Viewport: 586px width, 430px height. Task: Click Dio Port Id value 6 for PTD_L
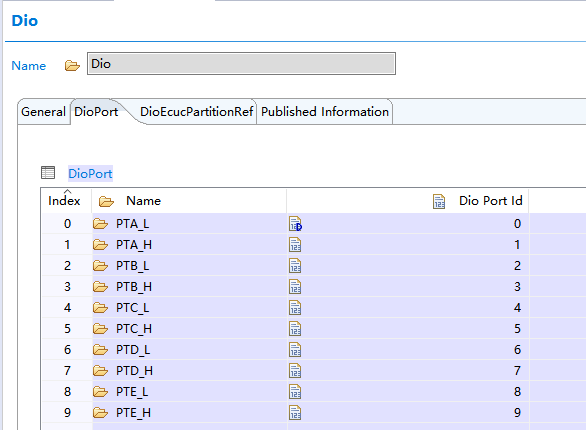pos(517,349)
